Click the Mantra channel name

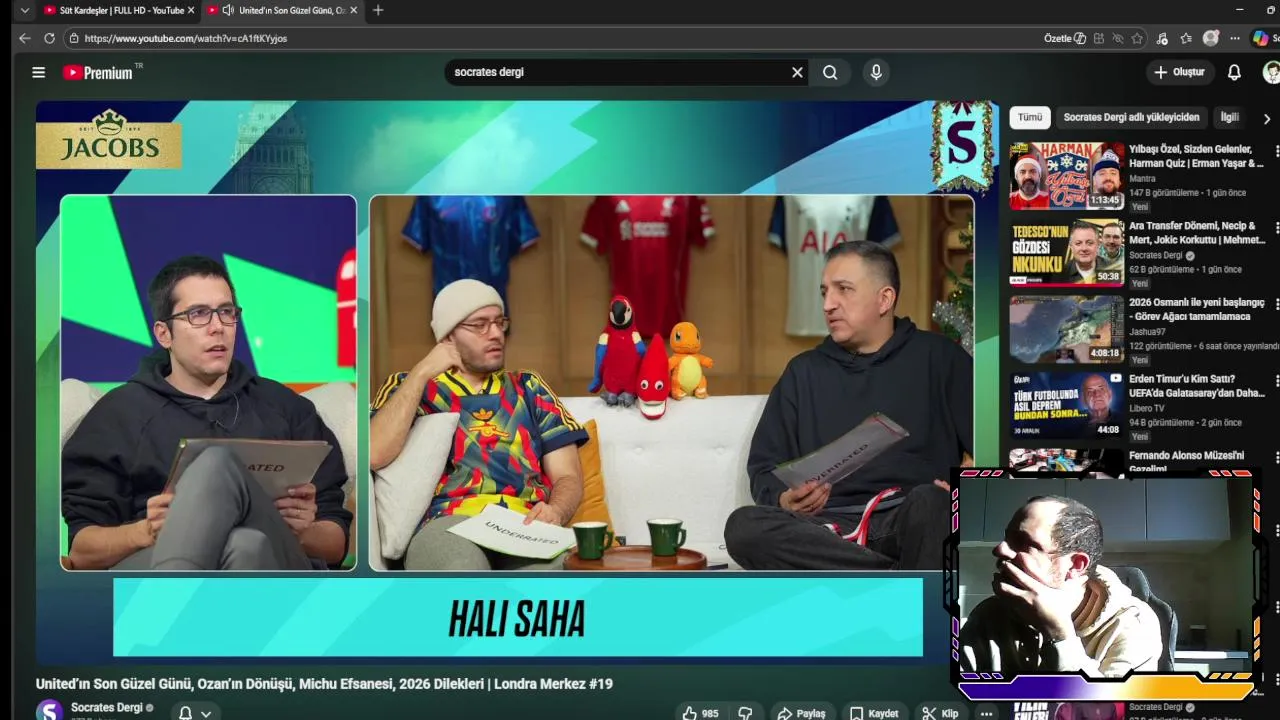pos(1142,179)
